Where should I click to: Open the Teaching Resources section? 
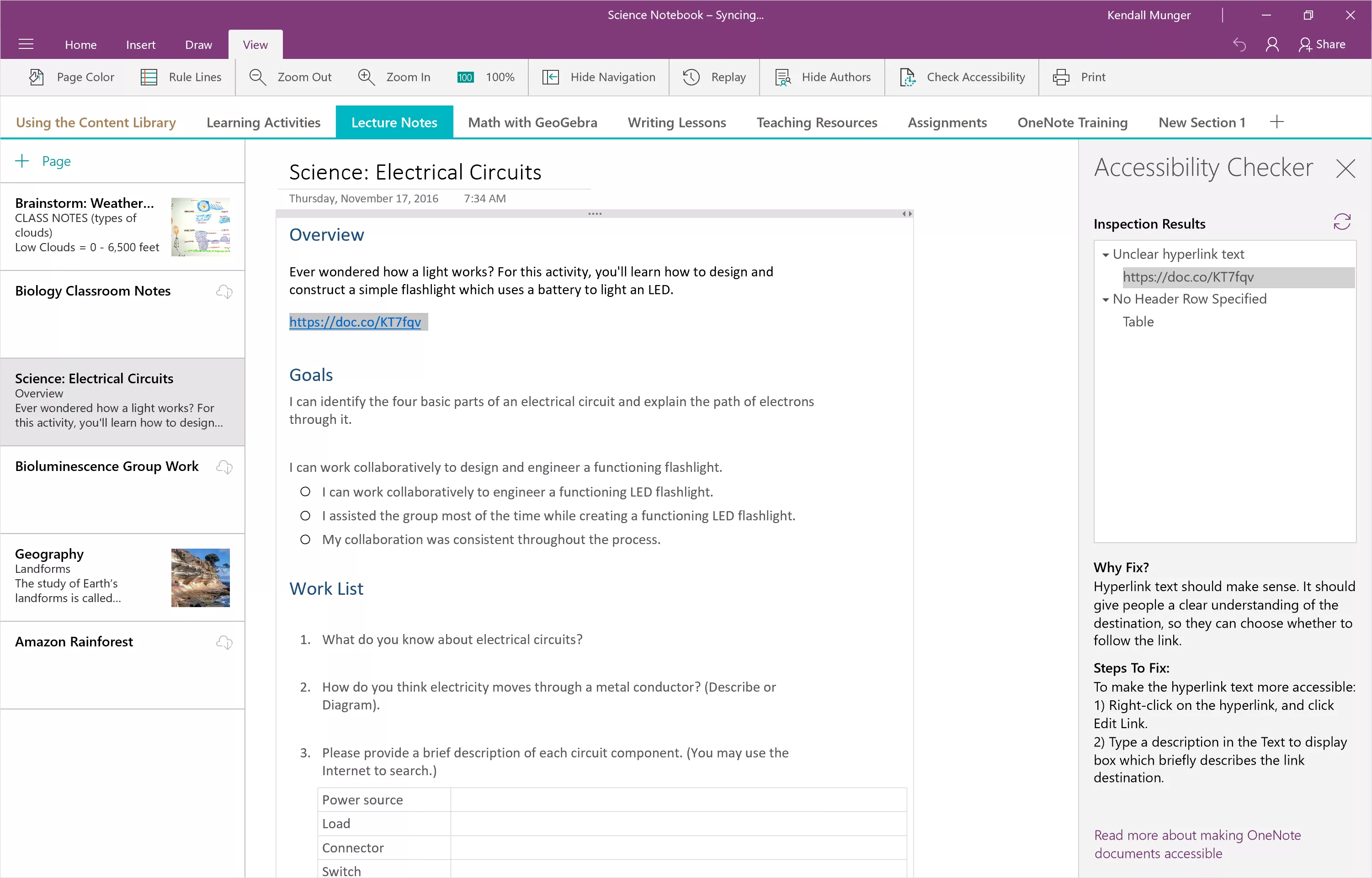pyautogui.click(x=817, y=122)
